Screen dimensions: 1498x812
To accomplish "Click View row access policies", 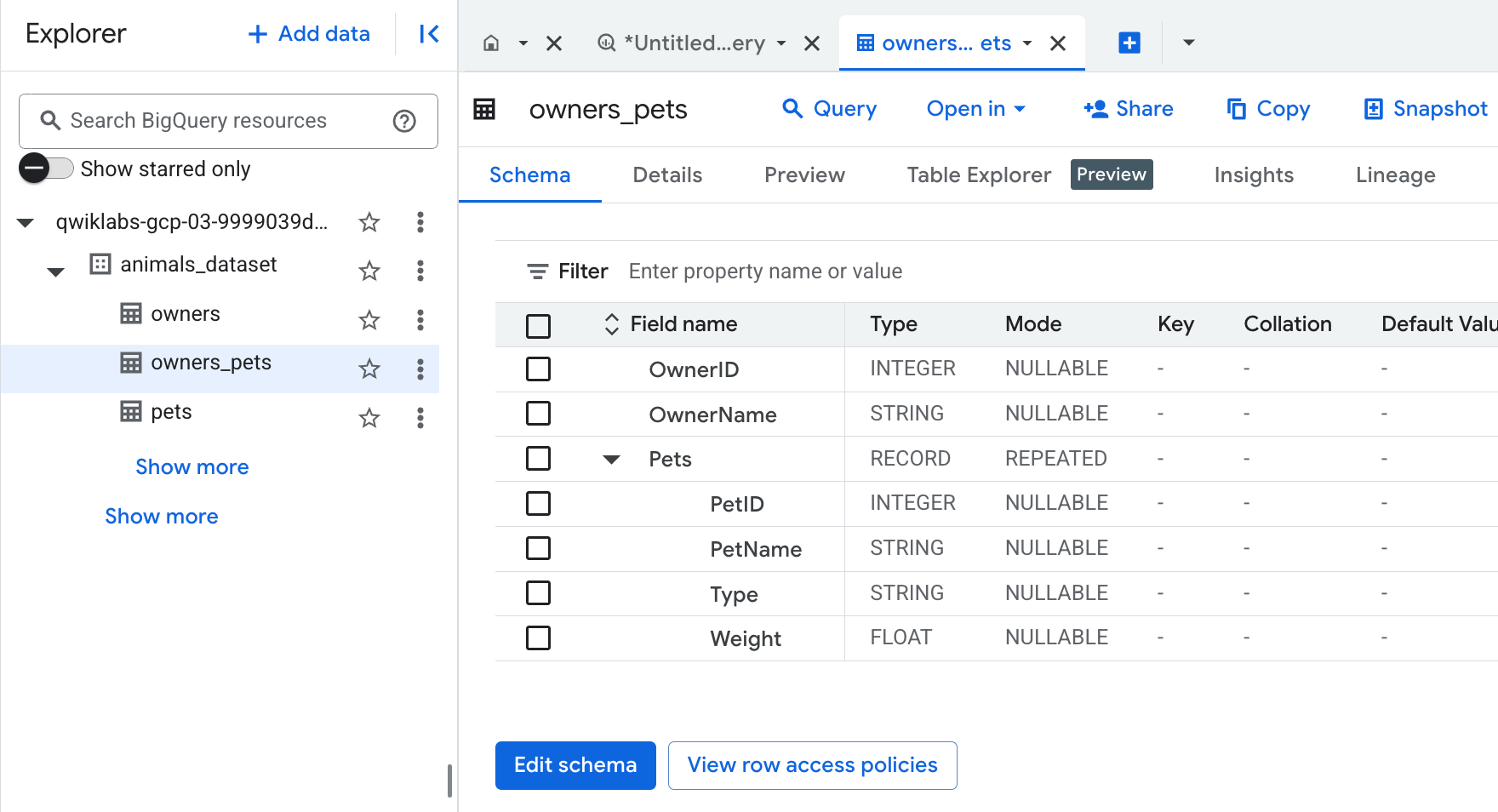I will click(x=812, y=765).
